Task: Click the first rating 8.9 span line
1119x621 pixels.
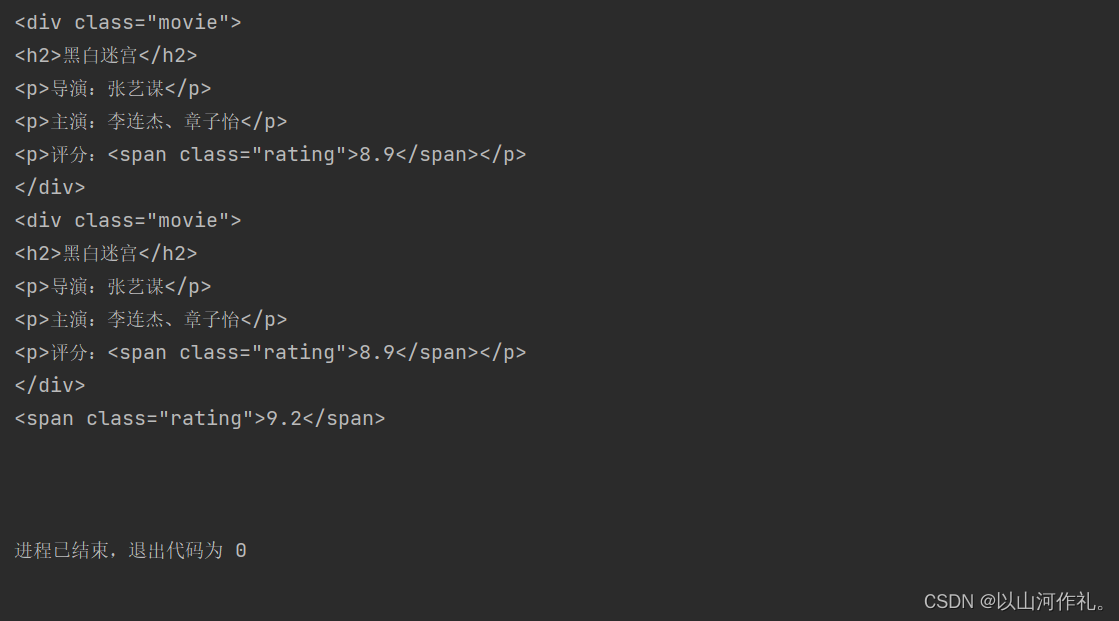Action: (x=270, y=155)
